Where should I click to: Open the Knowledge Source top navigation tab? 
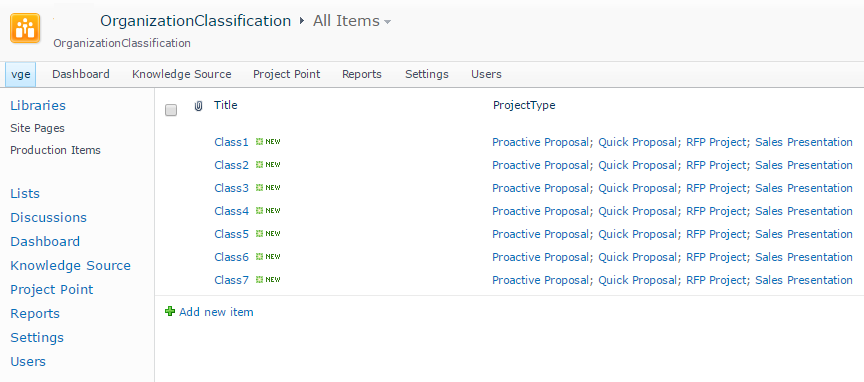tap(182, 74)
